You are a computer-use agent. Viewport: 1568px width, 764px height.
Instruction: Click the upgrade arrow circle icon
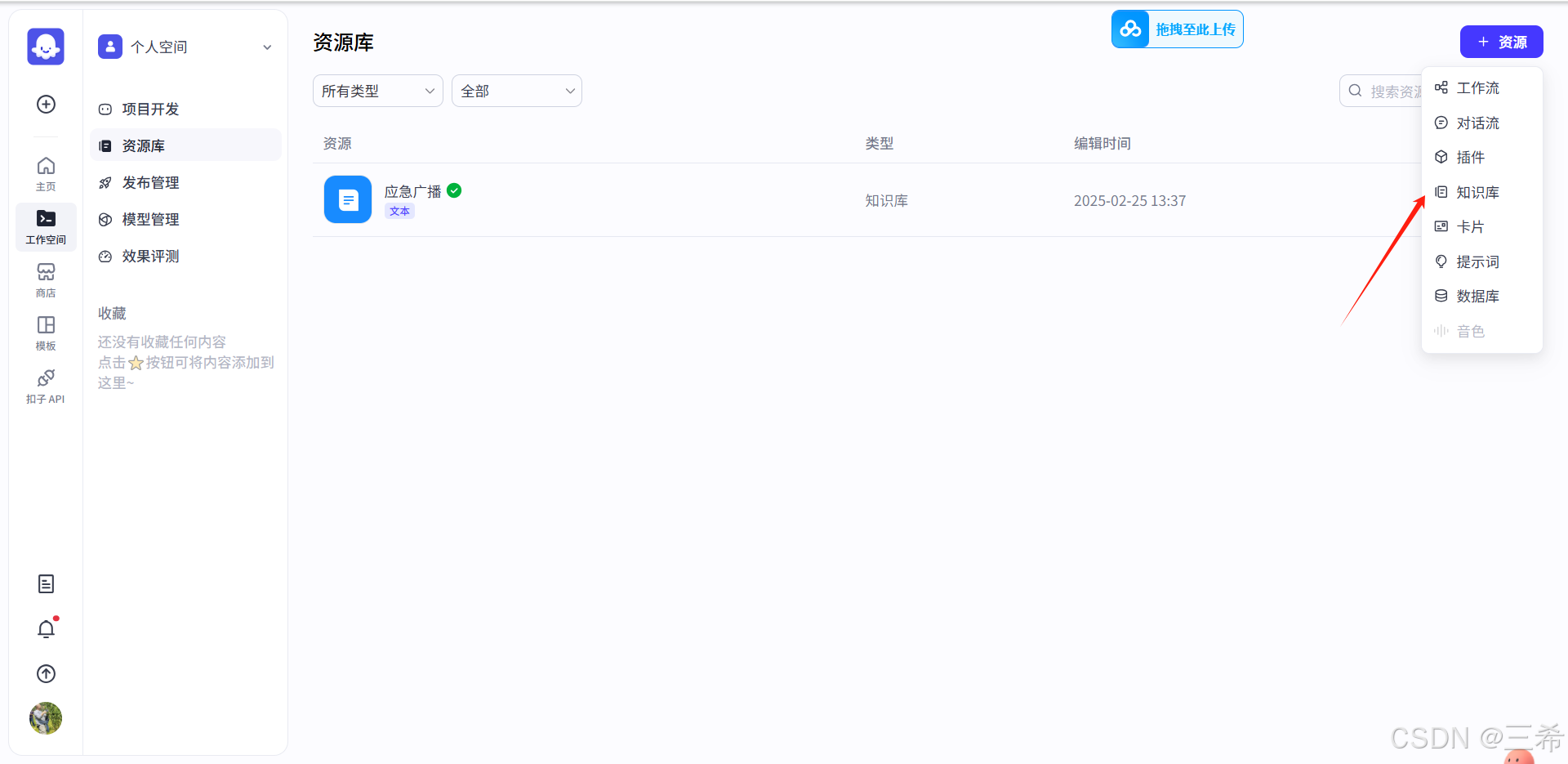47,673
